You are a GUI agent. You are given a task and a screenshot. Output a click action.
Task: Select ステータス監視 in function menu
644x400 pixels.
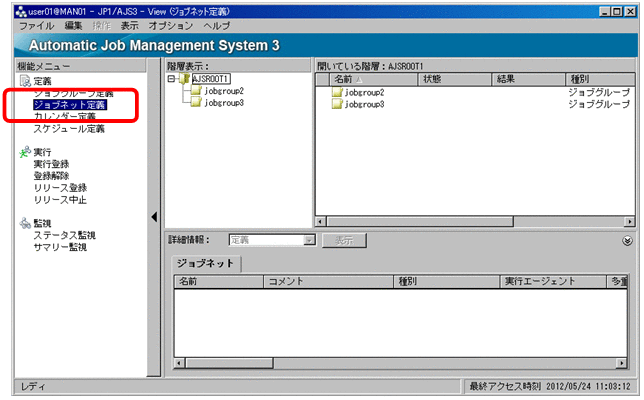pyautogui.click(x=64, y=235)
